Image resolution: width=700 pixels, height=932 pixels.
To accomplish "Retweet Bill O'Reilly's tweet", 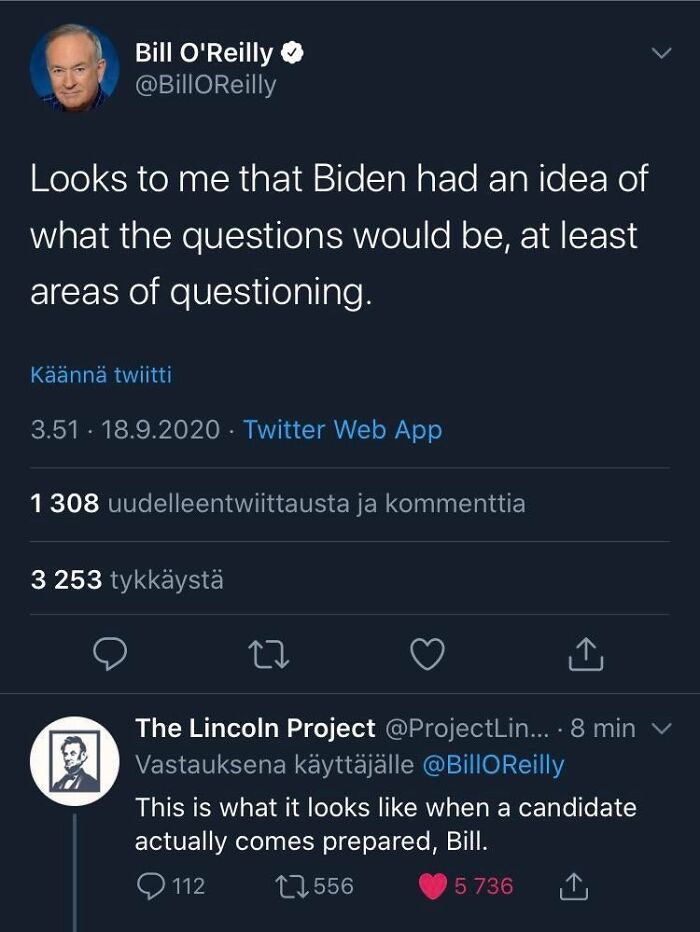I will pyautogui.click(x=269, y=655).
